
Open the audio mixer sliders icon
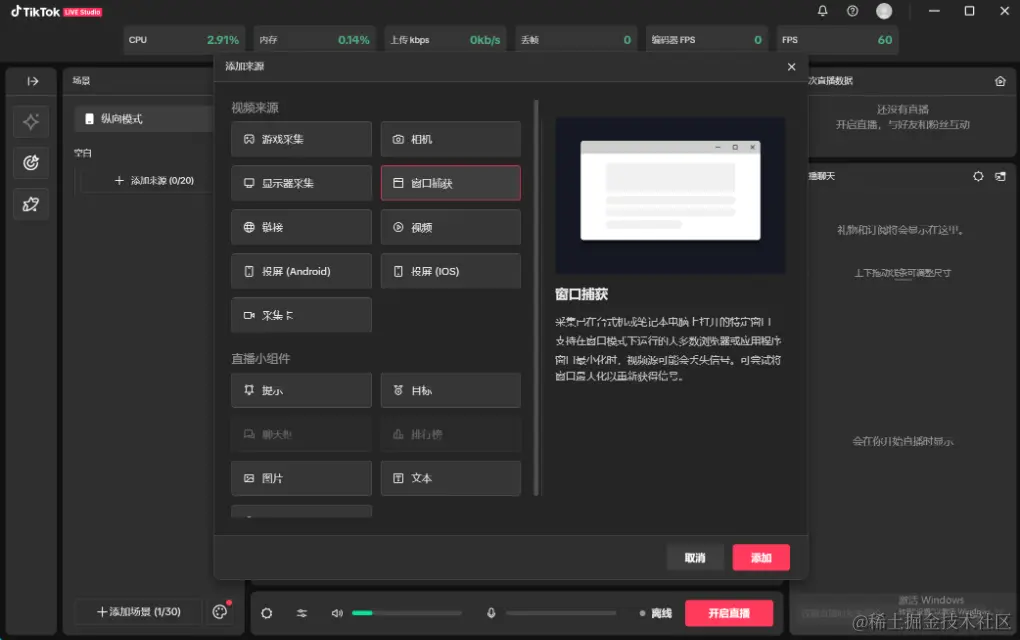[302, 613]
